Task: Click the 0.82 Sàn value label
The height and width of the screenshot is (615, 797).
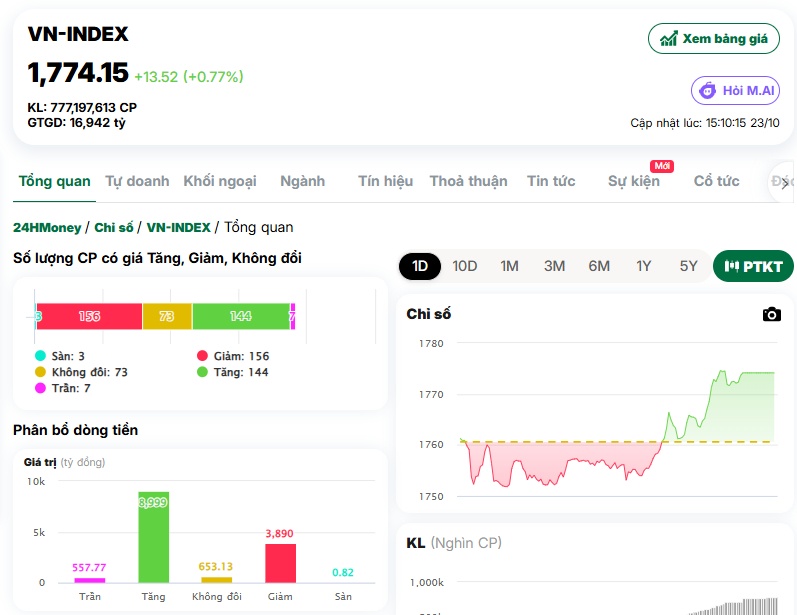Action: pos(343,572)
